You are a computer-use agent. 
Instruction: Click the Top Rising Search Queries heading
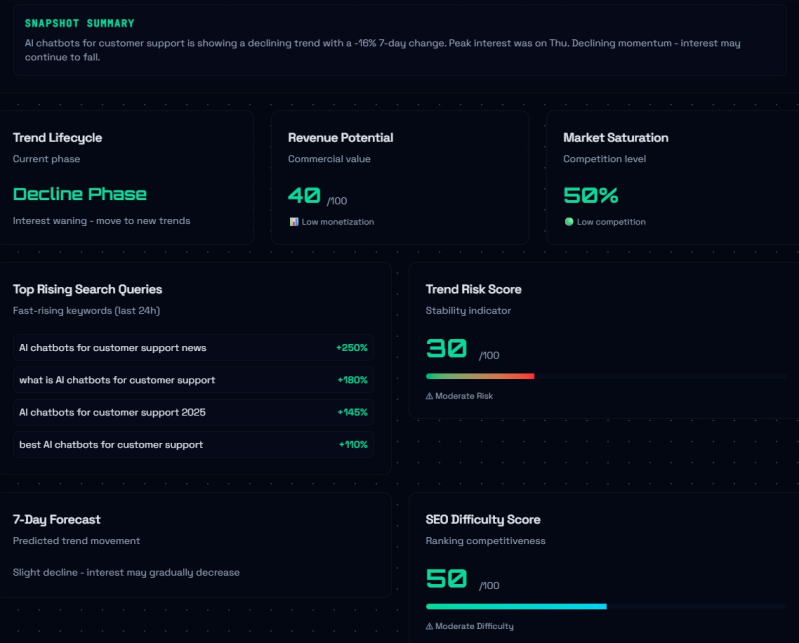pos(88,289)
